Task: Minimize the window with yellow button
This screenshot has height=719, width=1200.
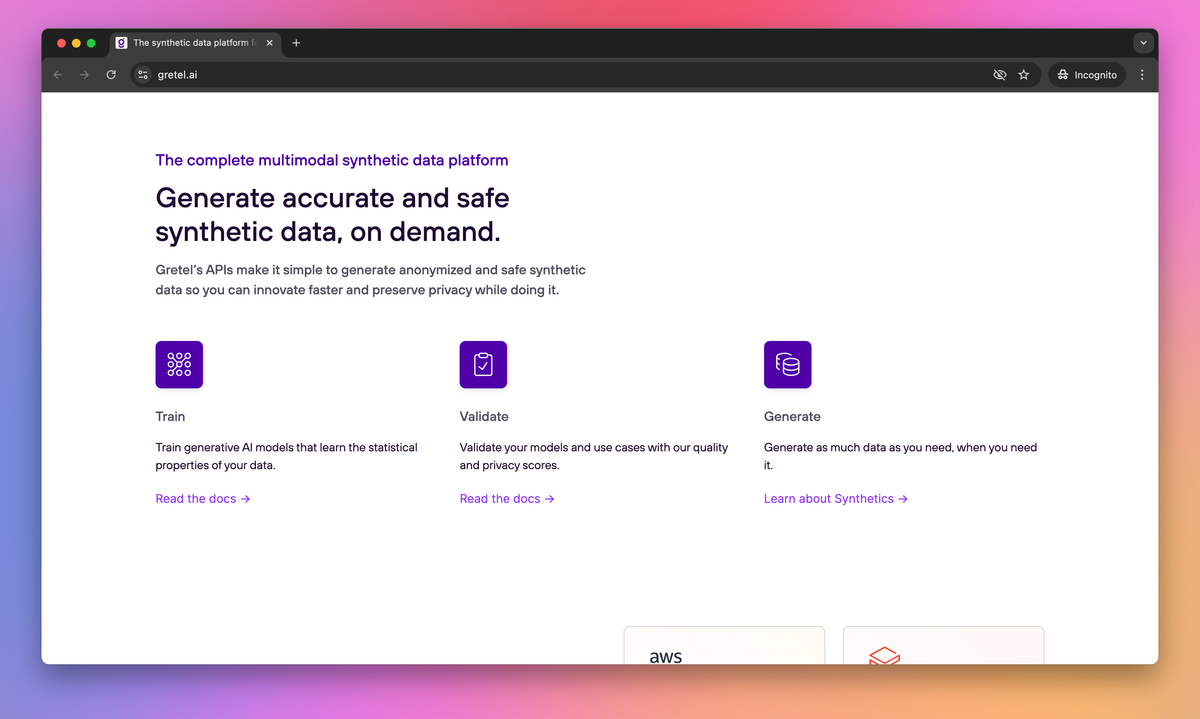Action: coord(76,43)
